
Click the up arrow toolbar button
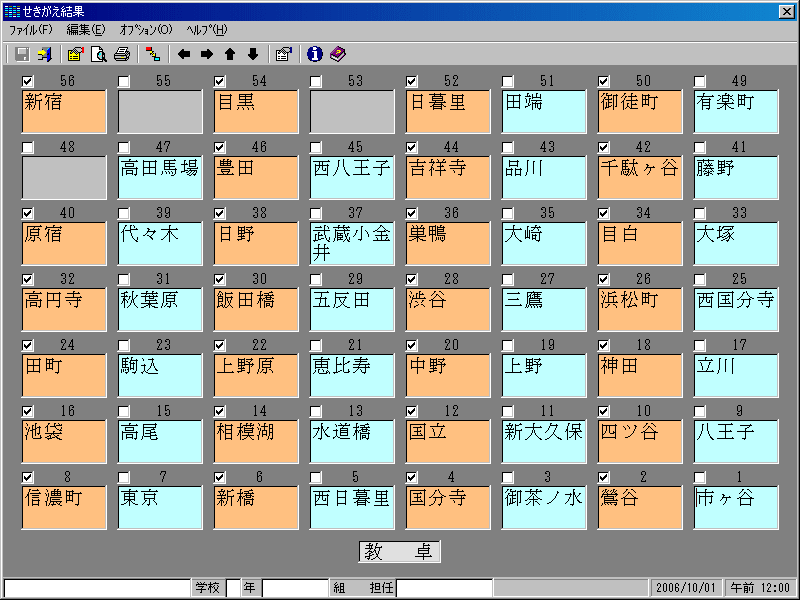(230, 54)
